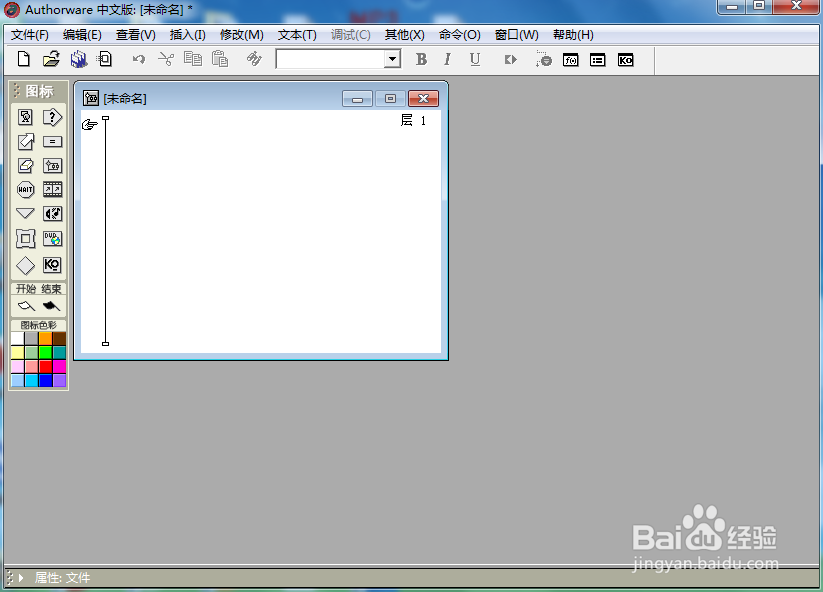Open a file using the folder icon
Screen dimensions: 823x592
pos(51,59)
